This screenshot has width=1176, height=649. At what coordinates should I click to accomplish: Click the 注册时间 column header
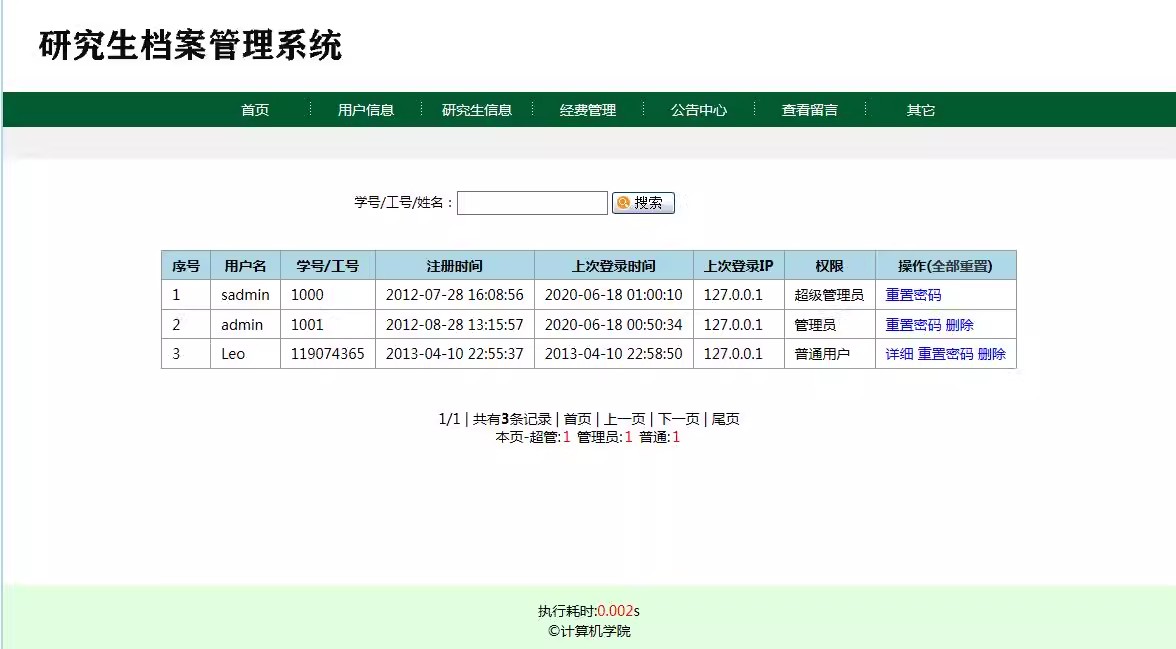[454, 266]
